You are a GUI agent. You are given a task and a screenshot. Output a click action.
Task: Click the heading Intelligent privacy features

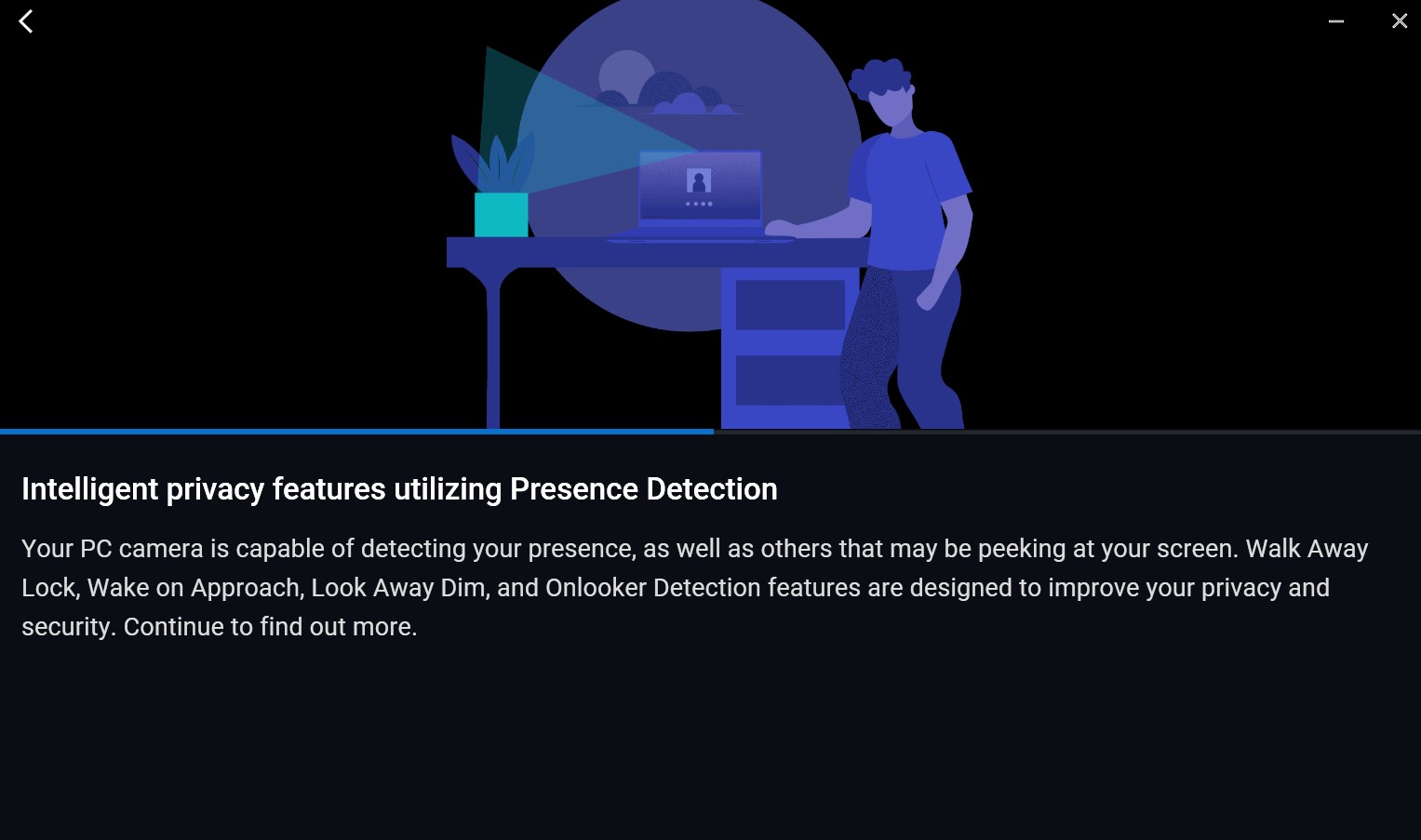click(399, 489)
